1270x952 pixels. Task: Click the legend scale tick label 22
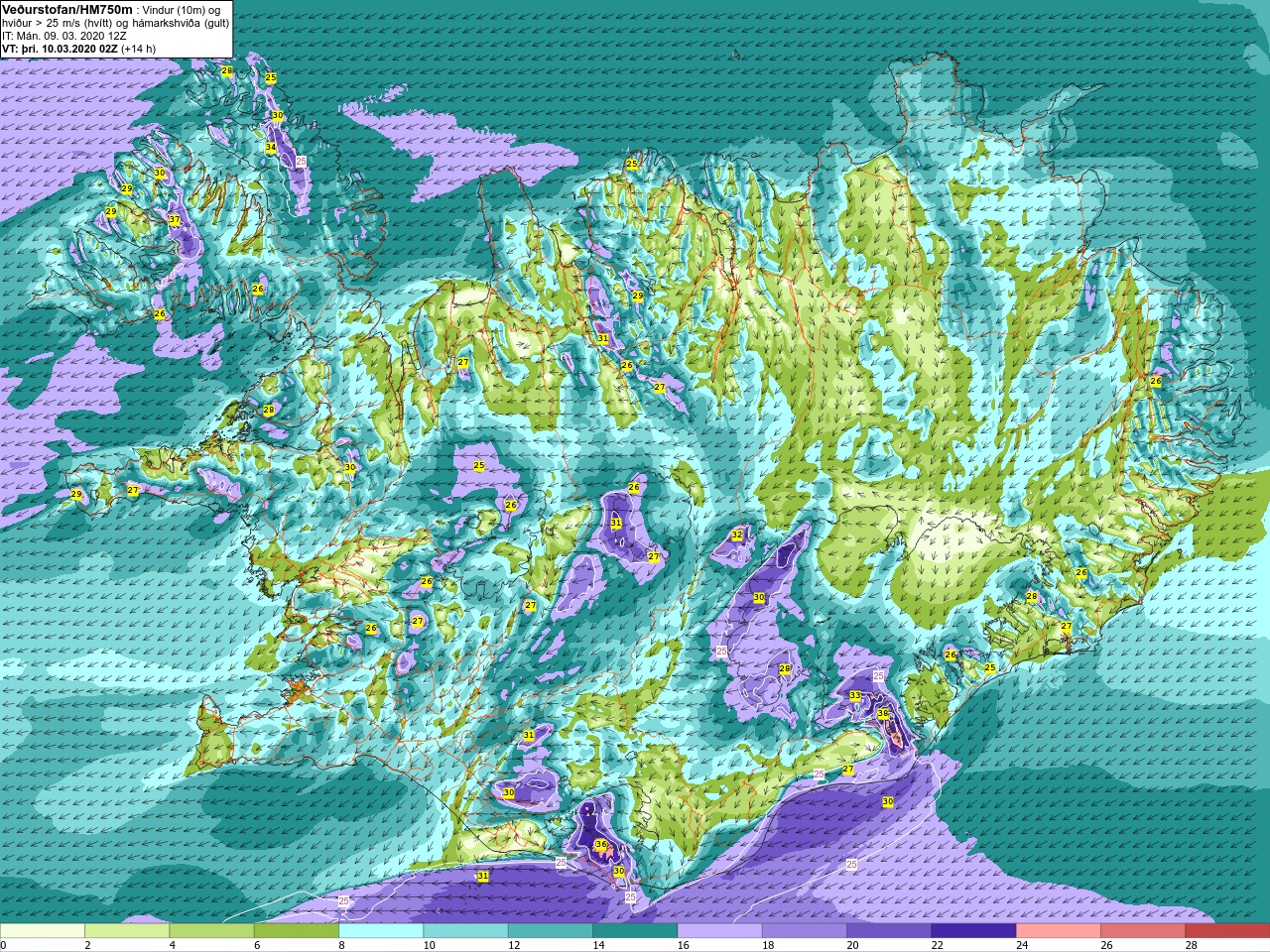[x=938, y=945]
